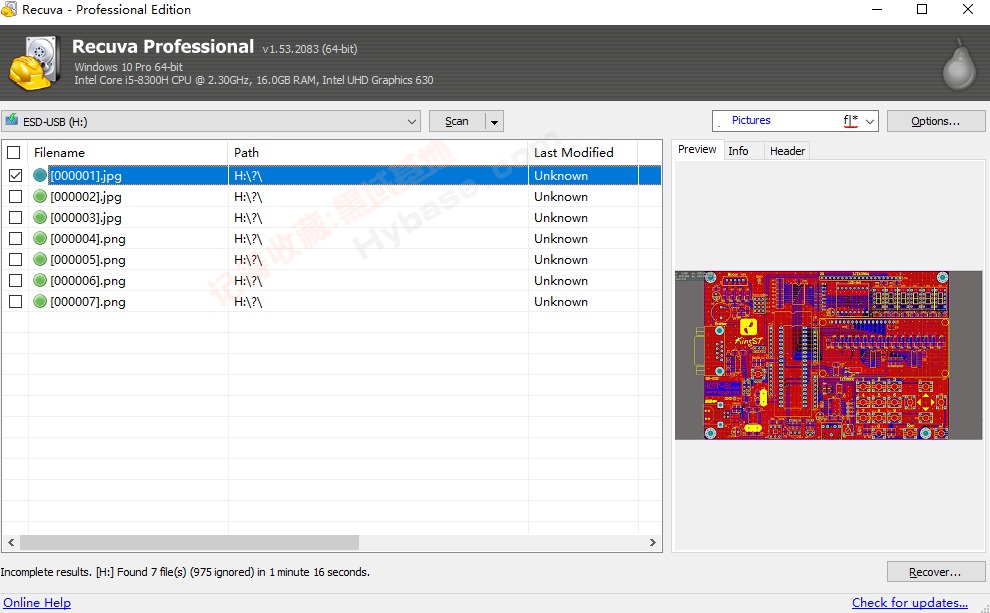990x613 pixels.
Task: Click the green status dot of [000007].png
Action: coord(40,301)
